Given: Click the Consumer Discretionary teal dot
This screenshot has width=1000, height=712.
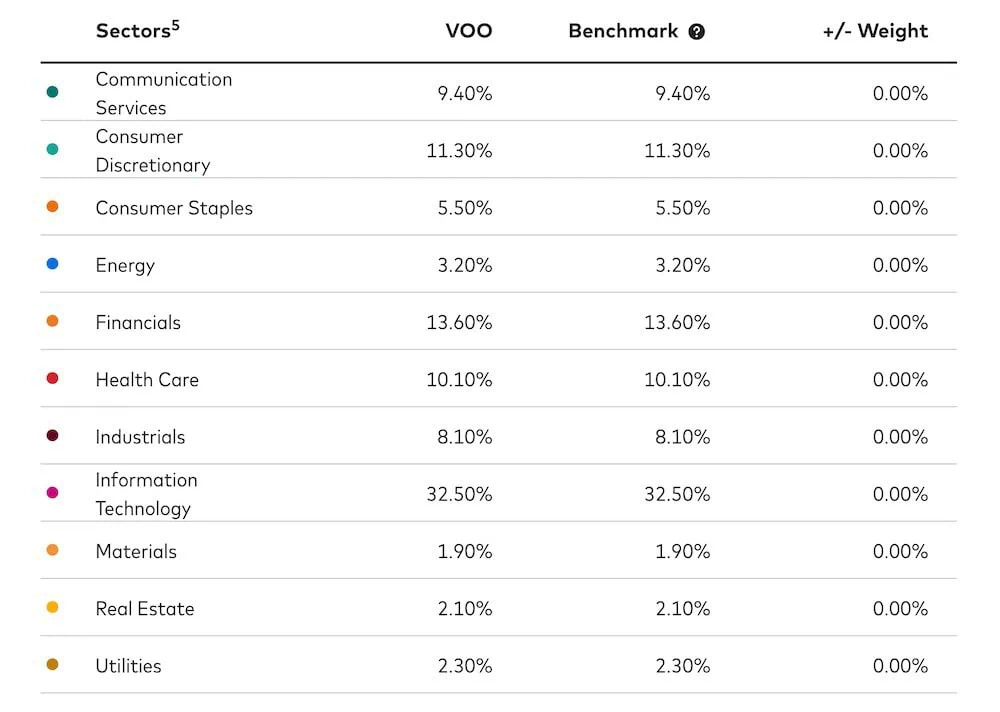Looking at the screenshot, I should coord(52,149).
